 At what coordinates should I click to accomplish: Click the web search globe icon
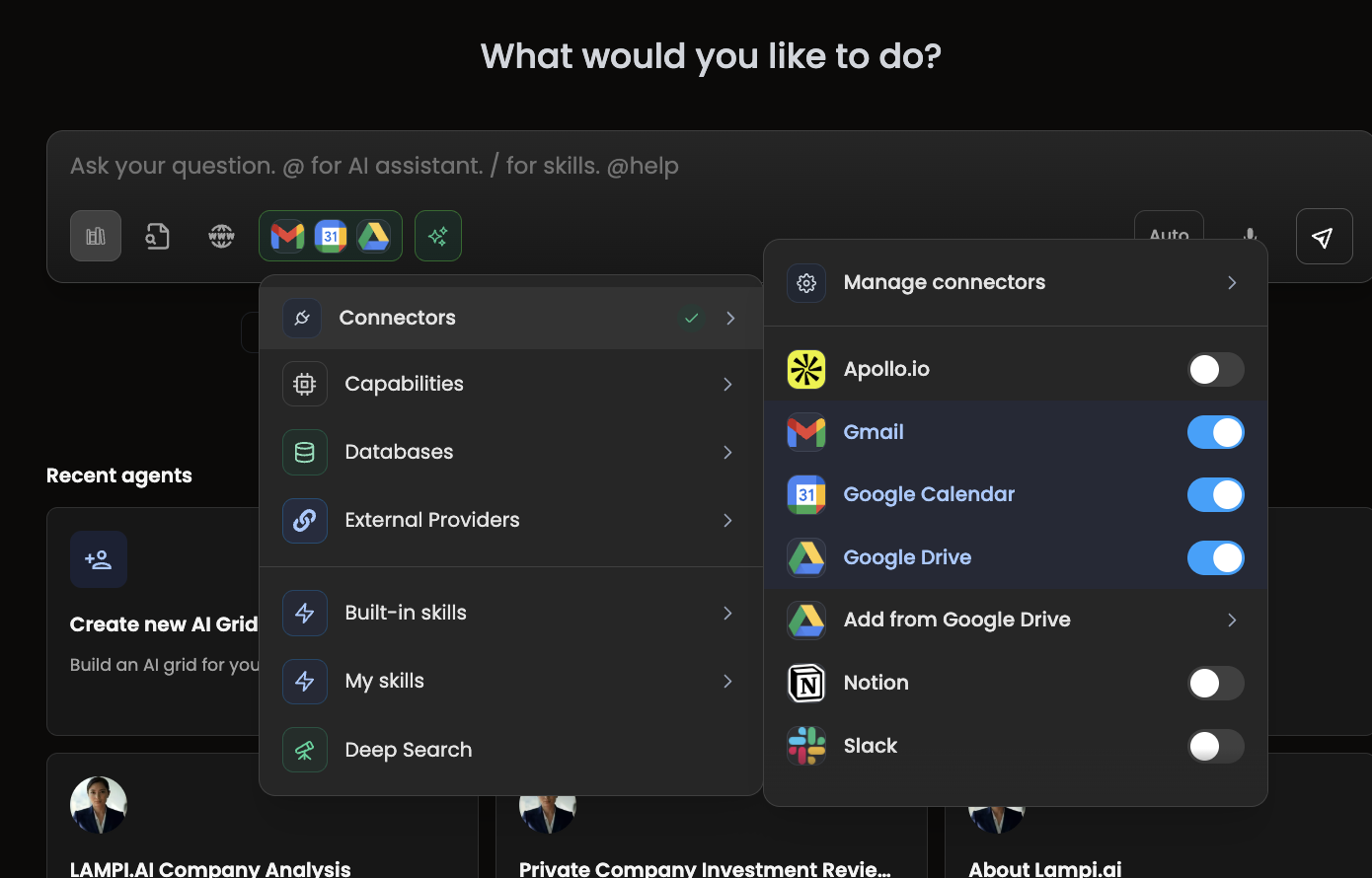point(221,236)
